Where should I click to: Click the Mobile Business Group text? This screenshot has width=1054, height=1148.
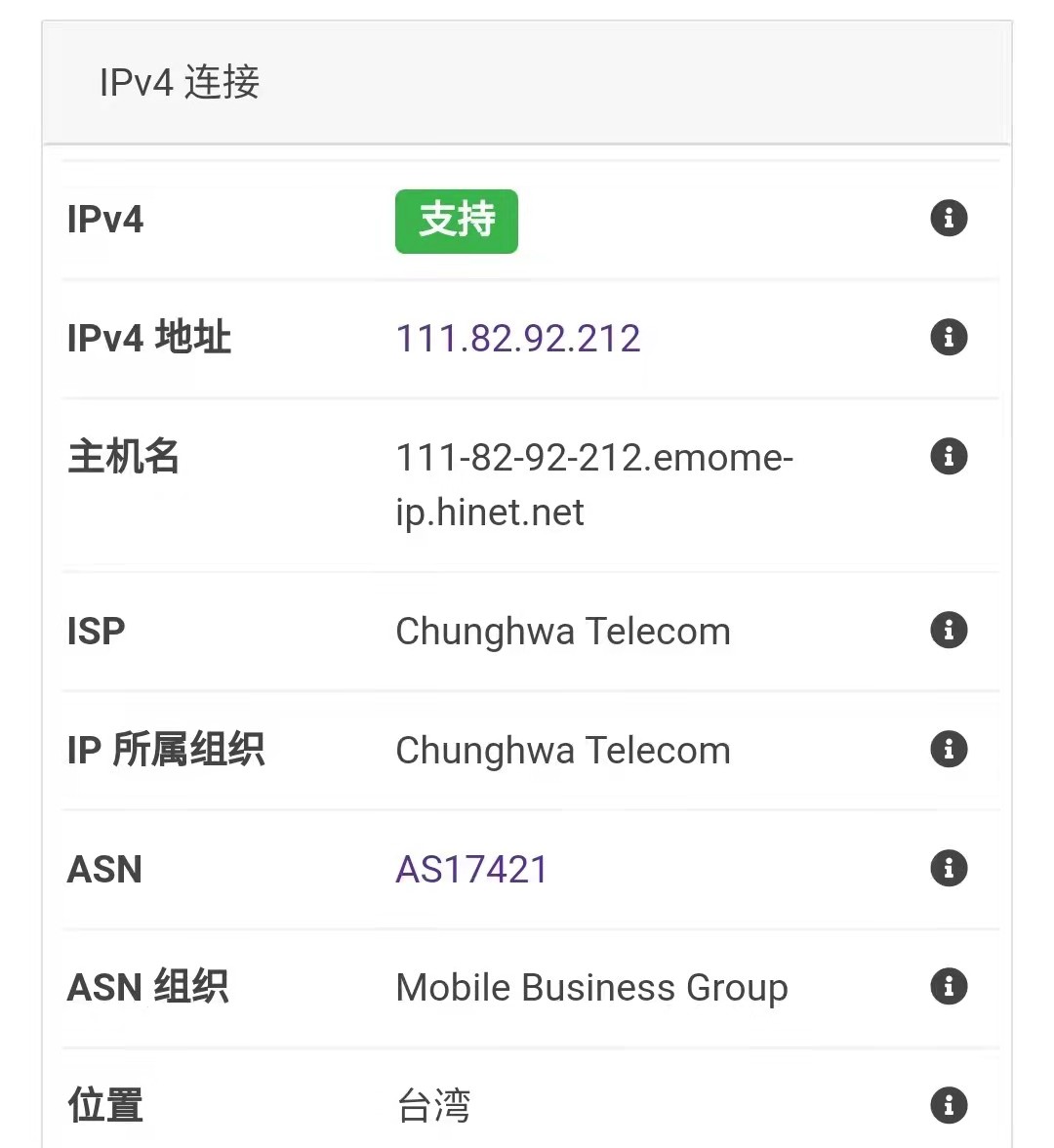coord(591,988)
